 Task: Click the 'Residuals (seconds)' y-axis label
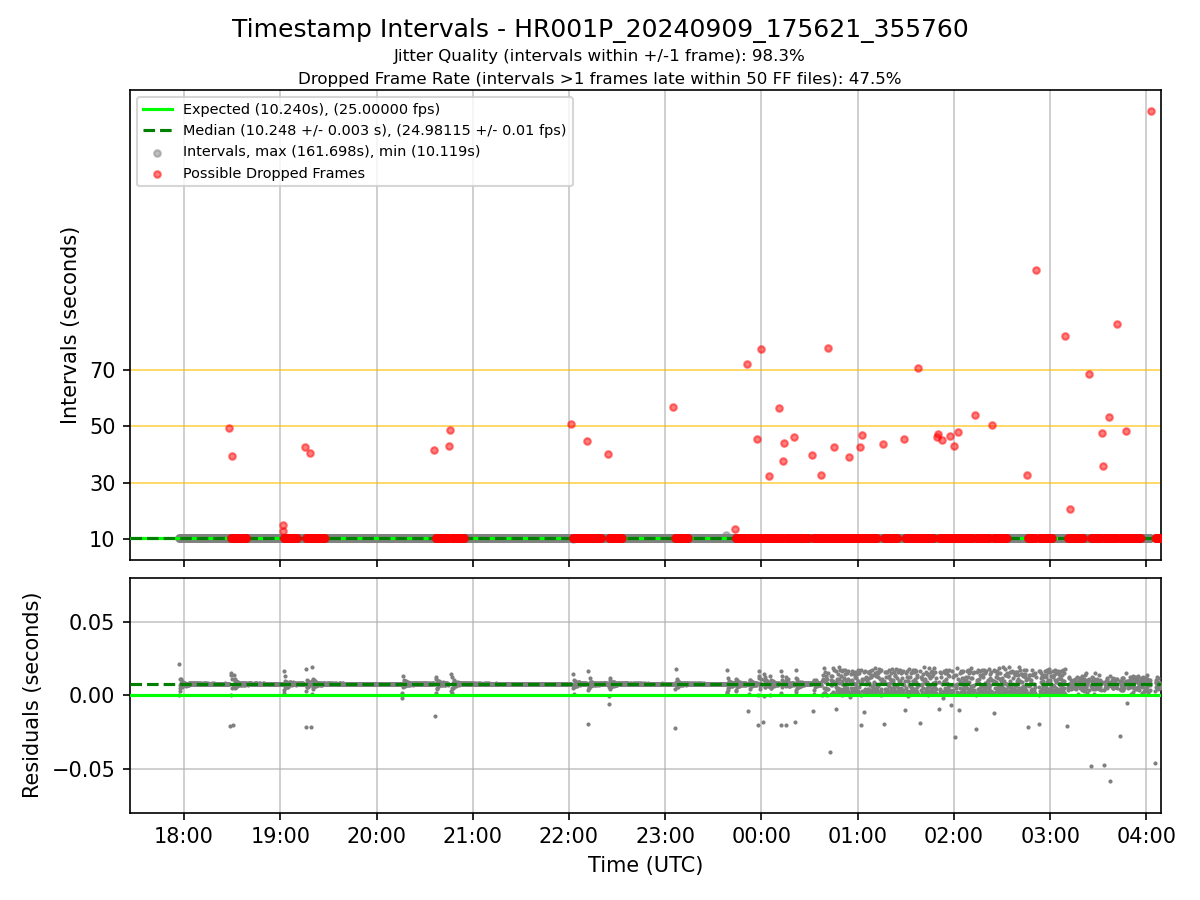[32, 695]
